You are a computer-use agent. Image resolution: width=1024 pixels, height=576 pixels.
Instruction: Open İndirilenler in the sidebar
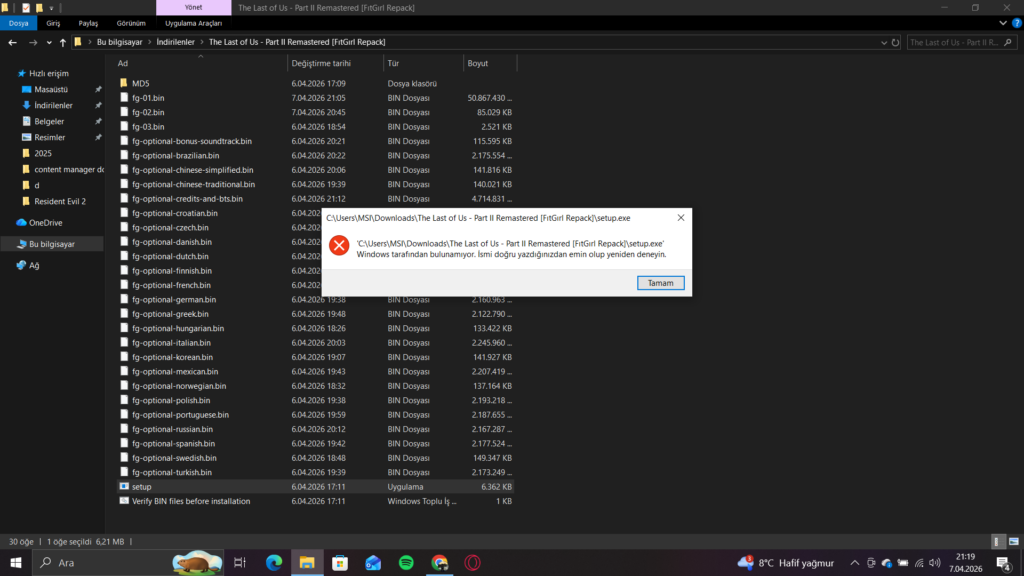pos(53,105)
